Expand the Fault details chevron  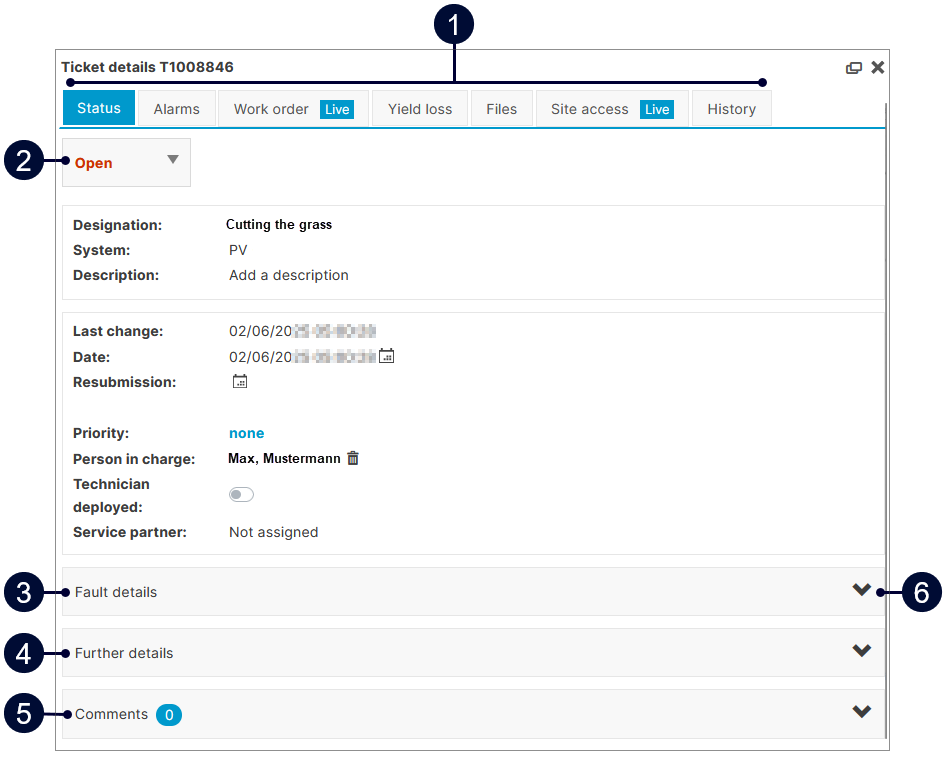coord(861,590)
